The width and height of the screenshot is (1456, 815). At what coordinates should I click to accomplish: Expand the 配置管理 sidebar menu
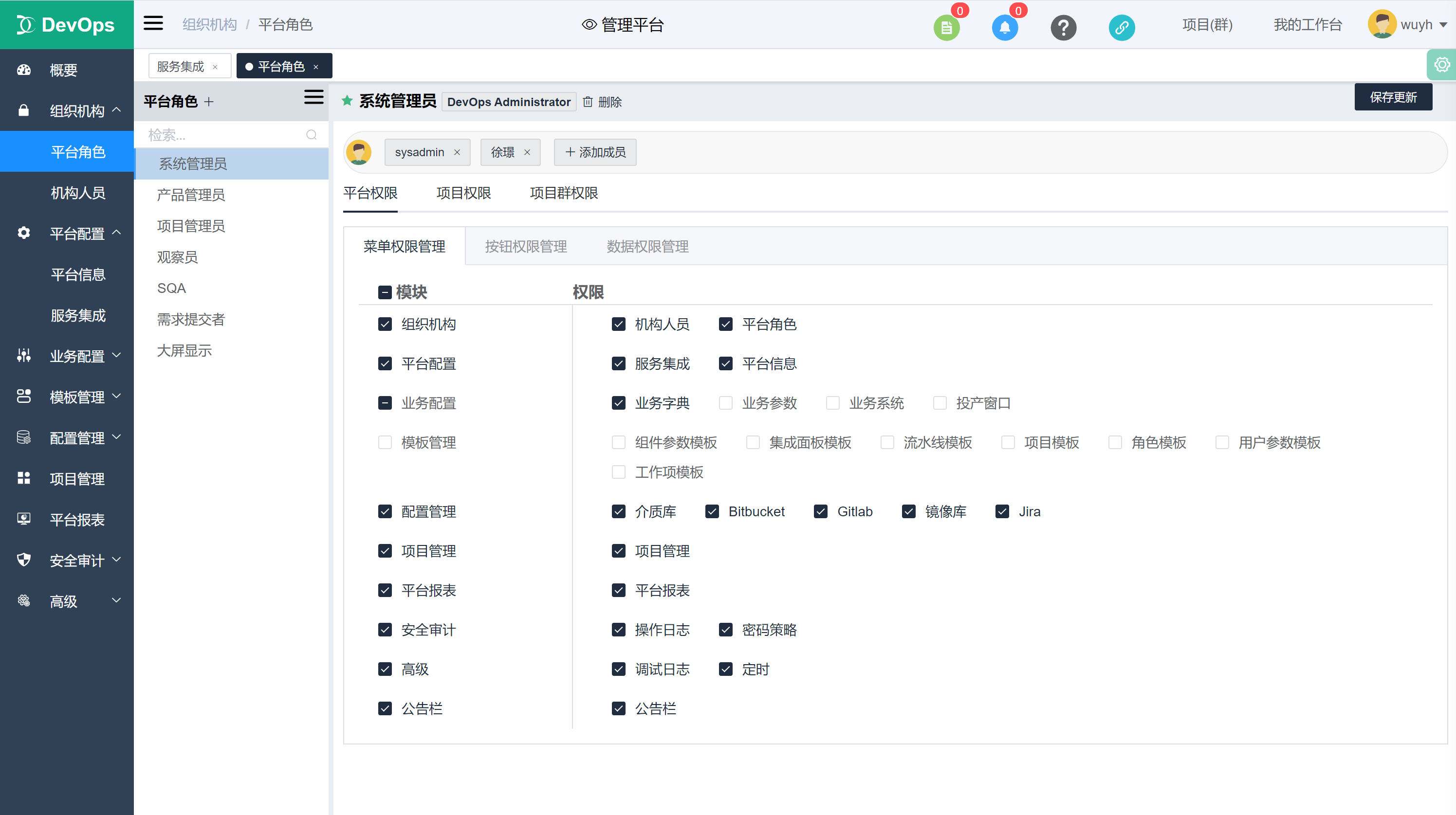click(116, 436)
